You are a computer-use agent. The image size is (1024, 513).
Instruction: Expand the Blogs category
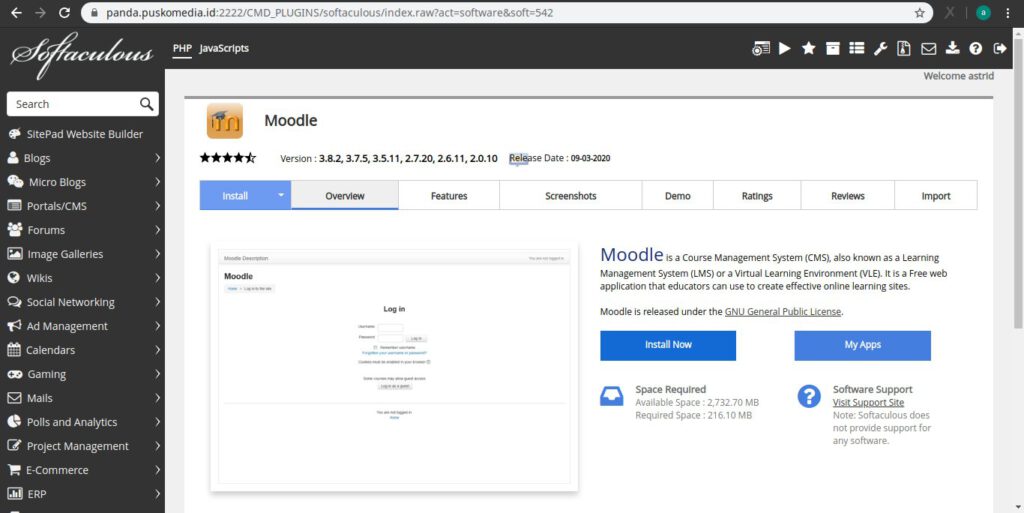(82, 158)
